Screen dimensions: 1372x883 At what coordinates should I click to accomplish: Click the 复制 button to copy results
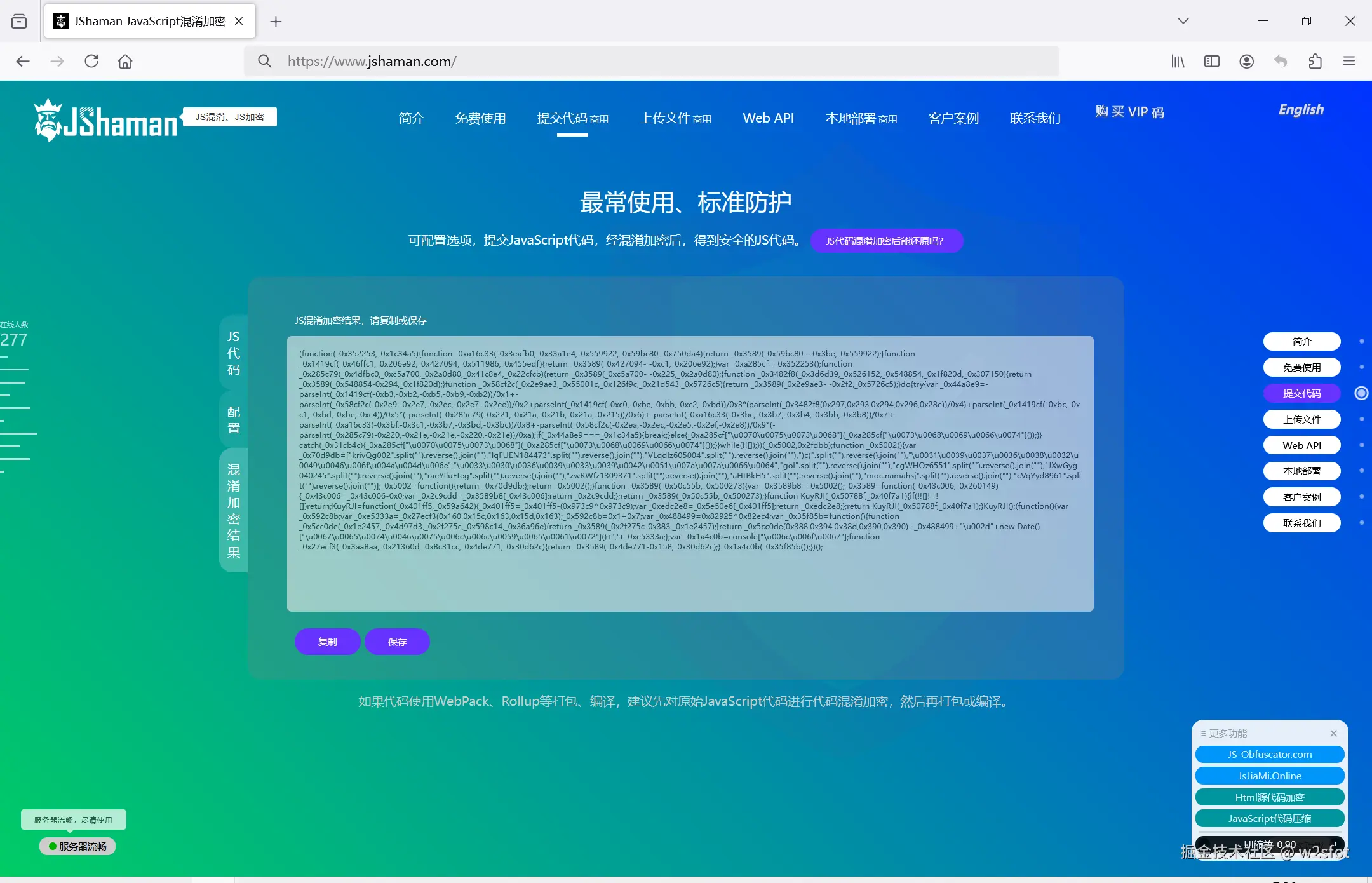pyautogui.click(x=327, y=642)
